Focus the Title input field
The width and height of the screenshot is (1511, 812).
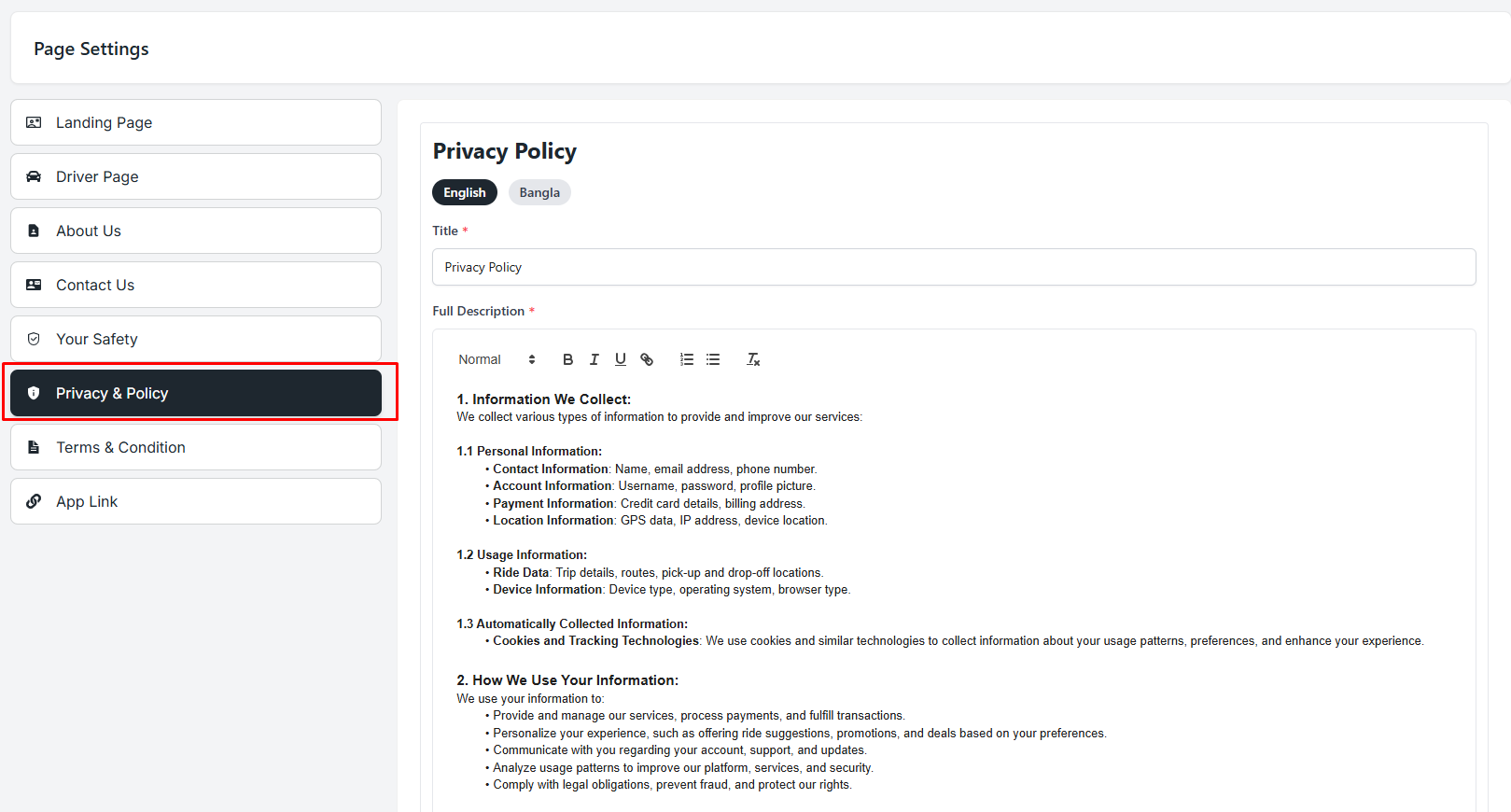click(954, 267)
